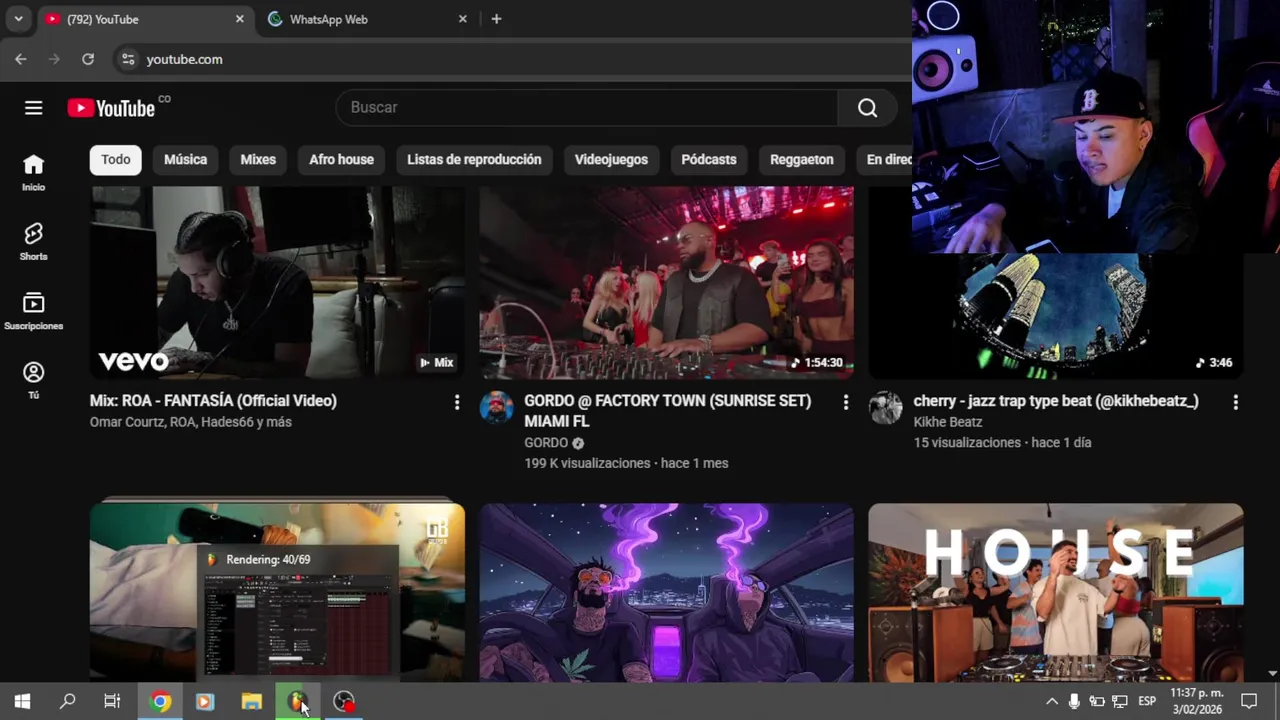The image size is (1280, 720).
Task: Open the HOUSE DJ set thumbnail
Action: click(x=1056, y=592)
